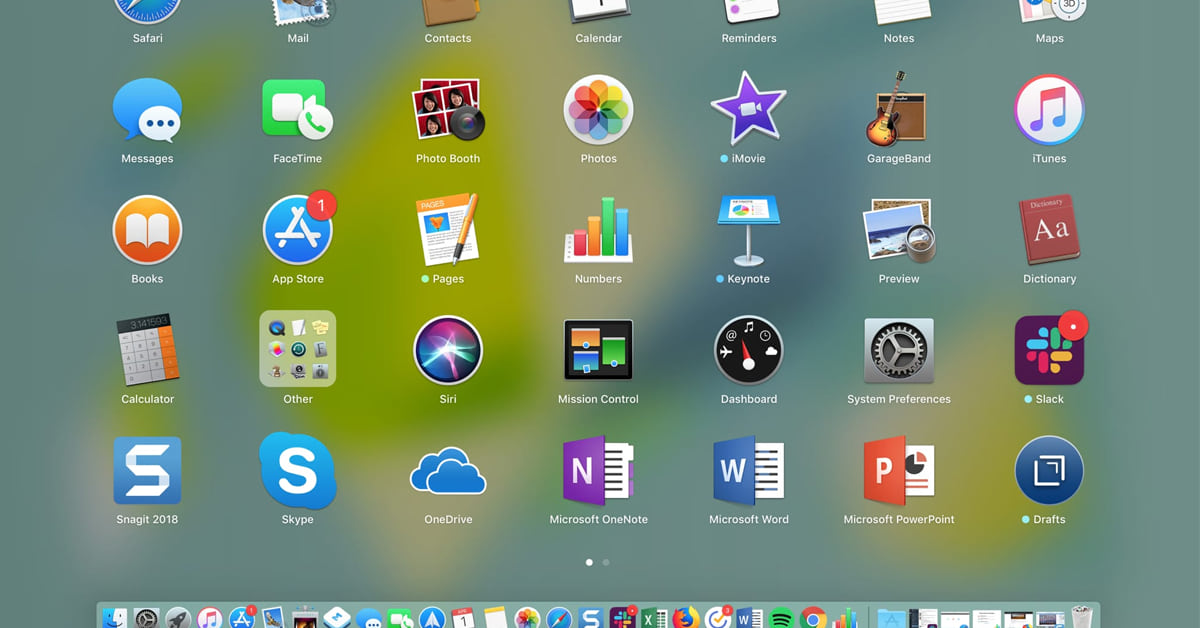The height and width of the screenshot is (628, 1200).
Task: Launch Slack from the Launchpad grid
Action: (x=1049, y=350)
